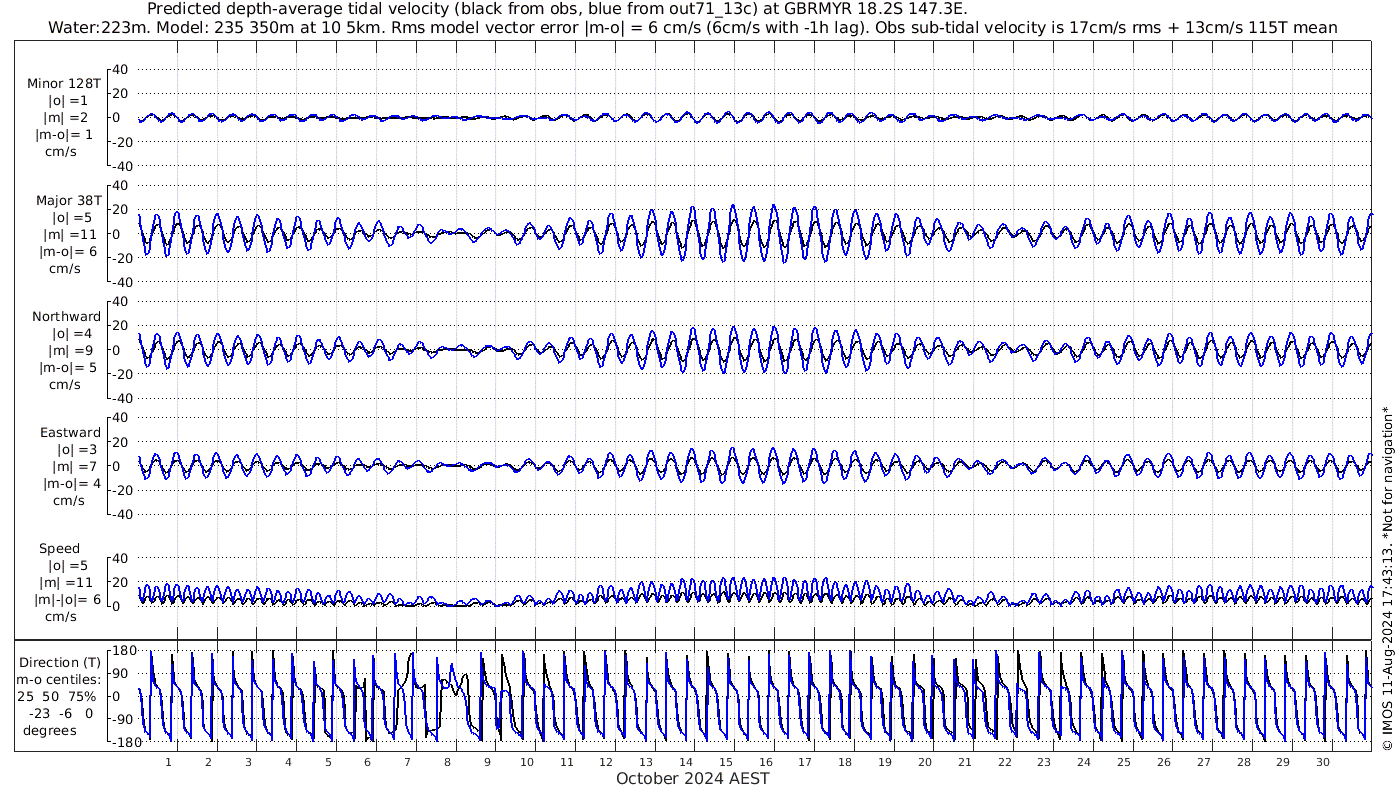
Task: Click the '180' y-axis label in Direction panel
Action: 123,651
